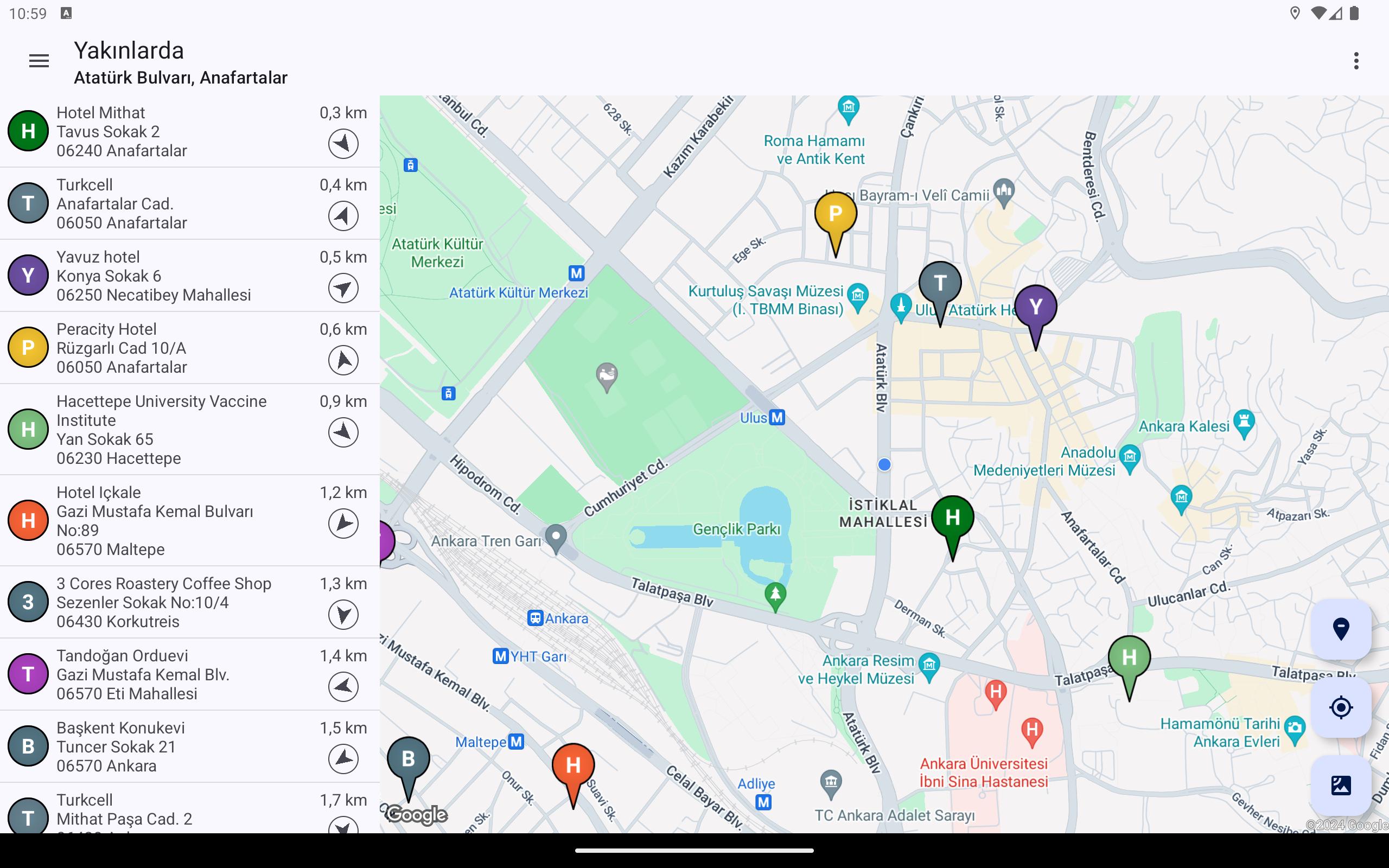This screenshot has height=868, width=1389.
Task: Tap the my-location crosshair button
Action: pyautogui.click(x=1341, y=707)
